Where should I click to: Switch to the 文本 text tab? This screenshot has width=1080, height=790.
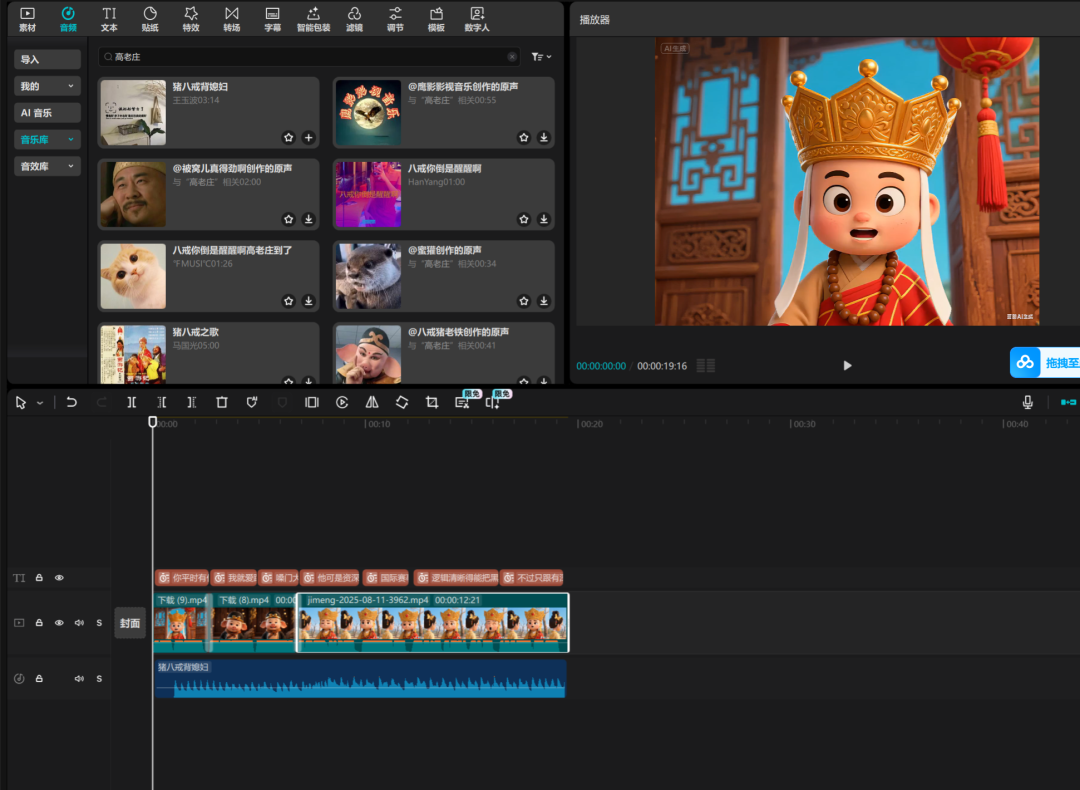coord(109,19)
